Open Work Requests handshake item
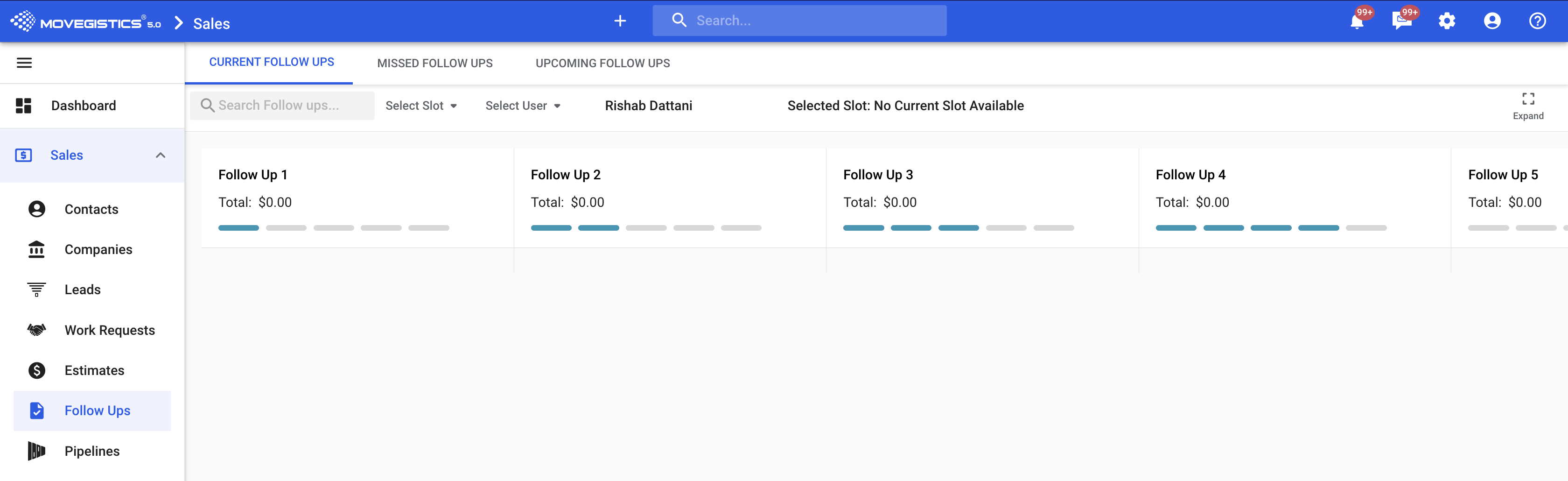Image resolution: width=1568 pixels, height=481 pixels. pos(110,330)
